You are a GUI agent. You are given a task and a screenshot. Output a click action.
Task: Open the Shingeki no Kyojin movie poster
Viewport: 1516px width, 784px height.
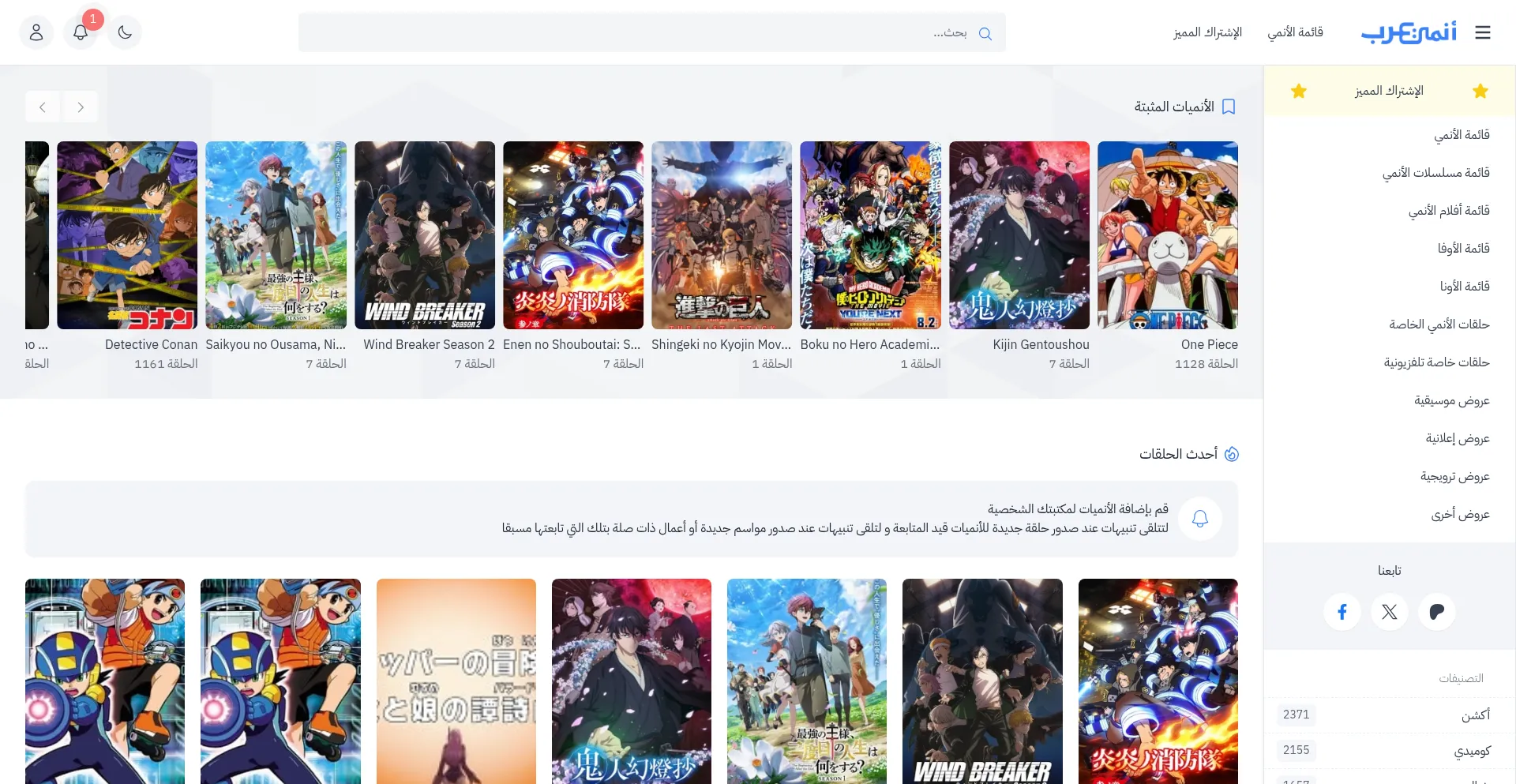(722, 235)
